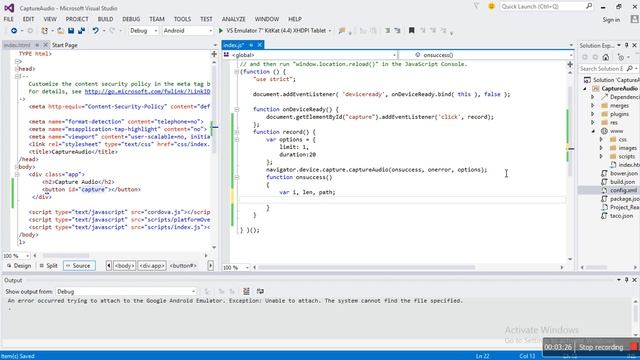
Task: Switch to Design view
Action: tap(19, 266)
